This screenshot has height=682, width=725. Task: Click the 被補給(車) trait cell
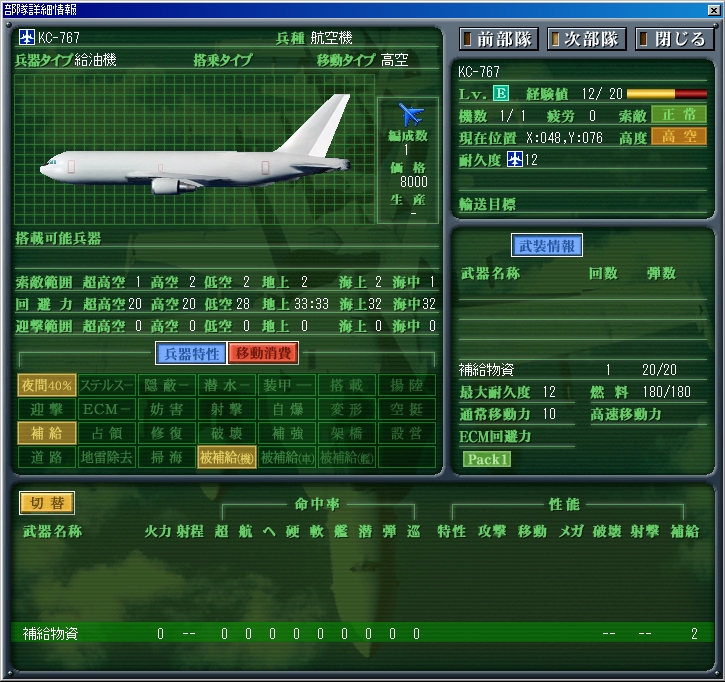(x=287, y=457)
